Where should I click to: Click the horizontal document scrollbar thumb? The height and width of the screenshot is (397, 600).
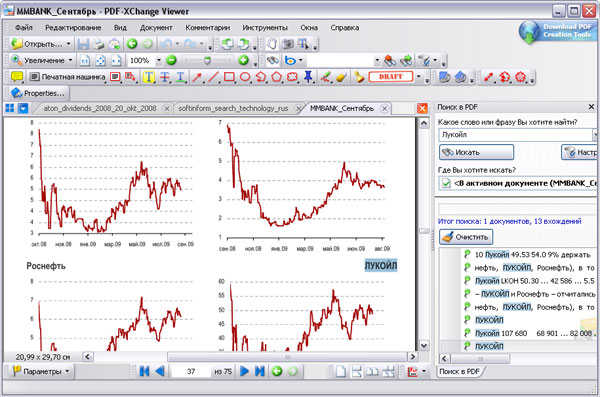[x=287, y=357]
